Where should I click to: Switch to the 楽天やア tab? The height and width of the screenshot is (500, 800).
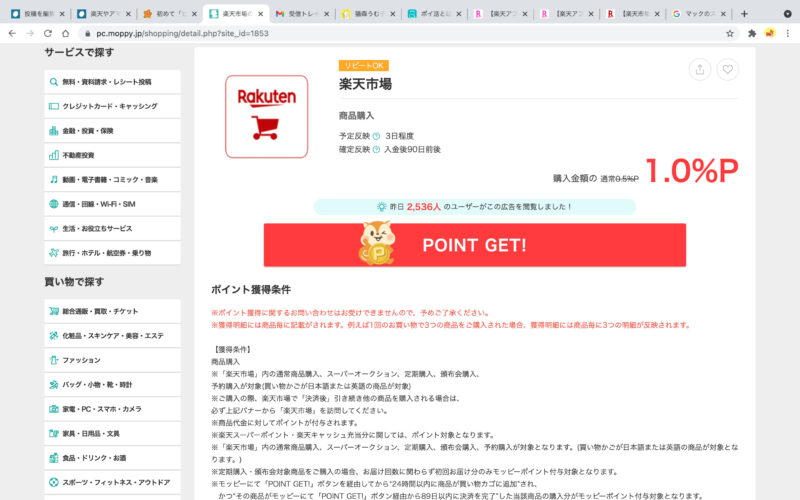coord(103,14)
